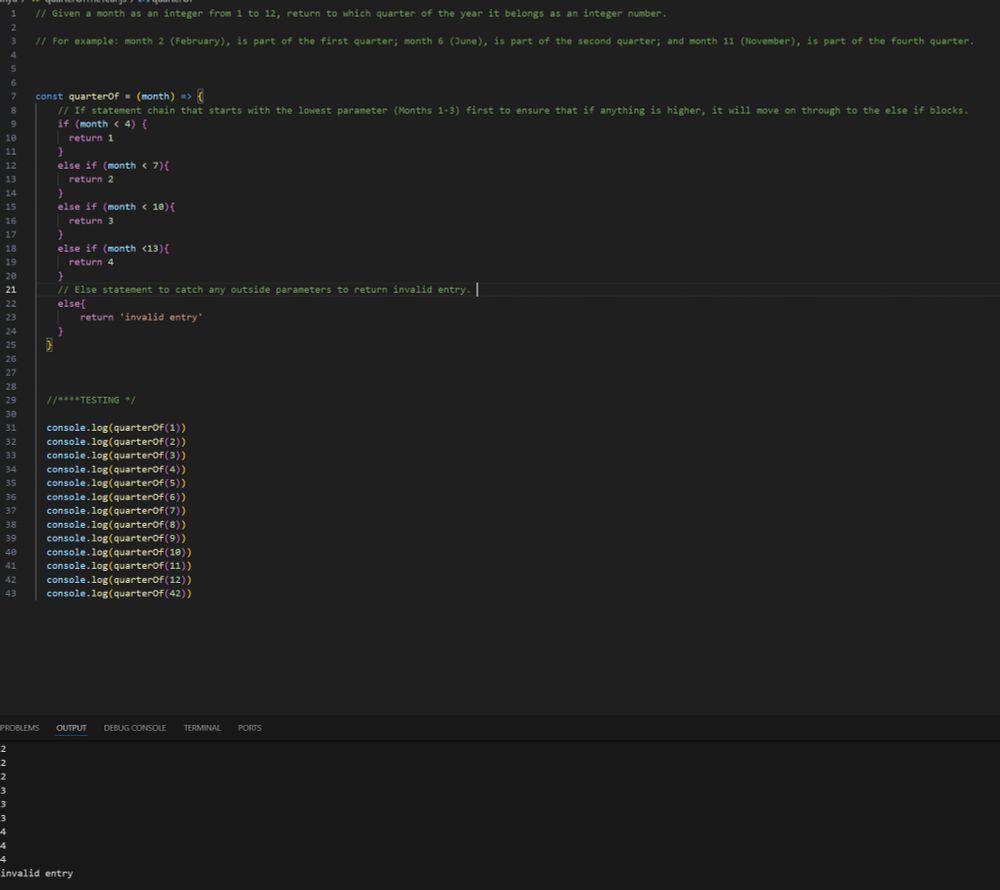Click the console.log(quarterOf(5)) line
1000x890 pixels.
[x=116, y=483]
